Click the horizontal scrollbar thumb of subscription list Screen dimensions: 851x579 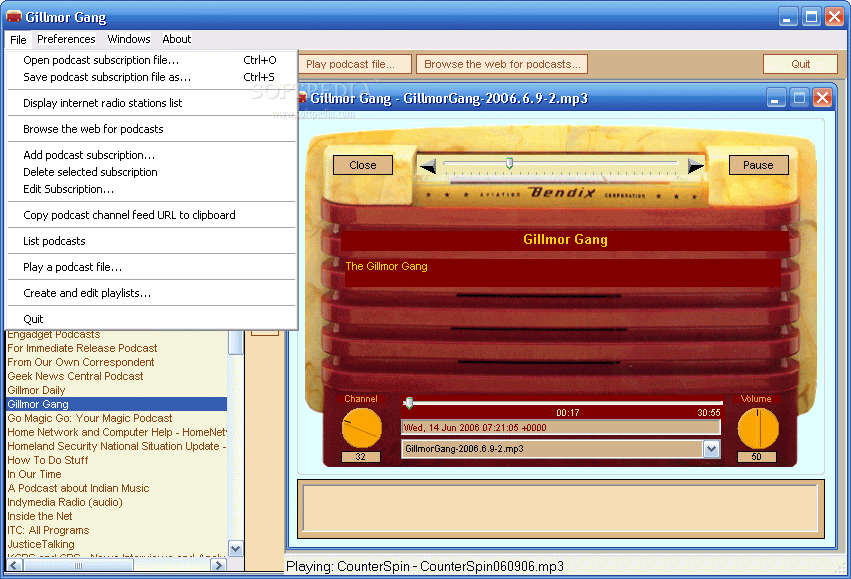78,565
